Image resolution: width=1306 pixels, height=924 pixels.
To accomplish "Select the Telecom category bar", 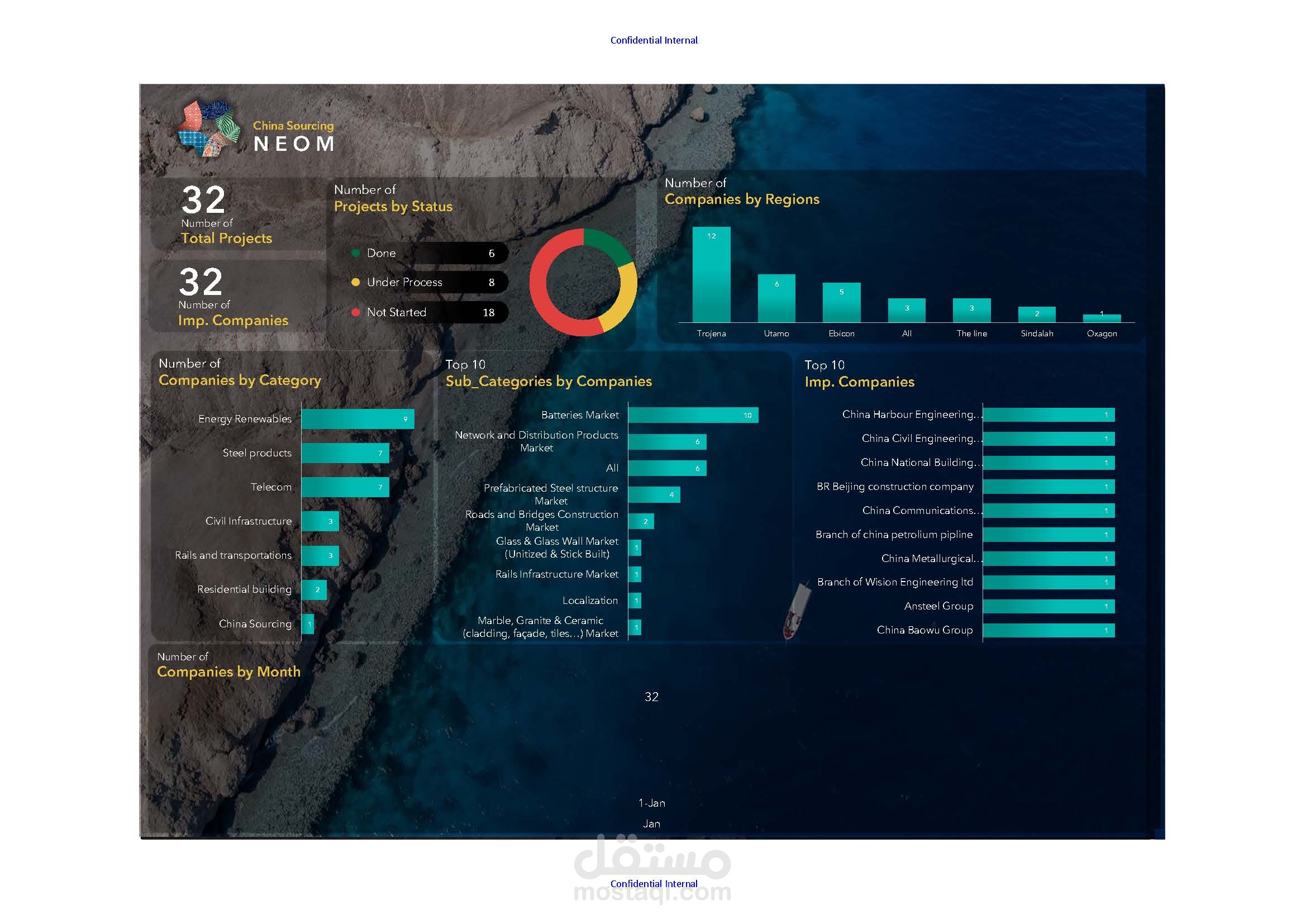I will 345,487.
